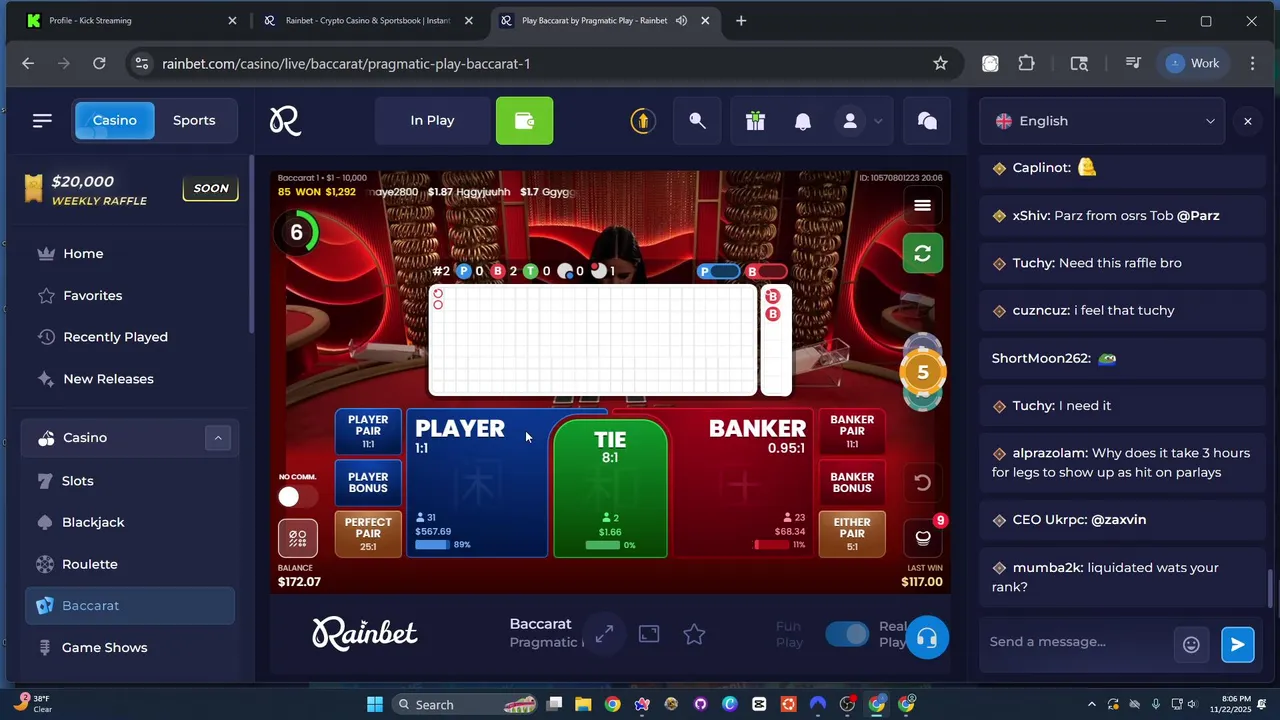Click the undo bet arrow in game

coord(922,483)
